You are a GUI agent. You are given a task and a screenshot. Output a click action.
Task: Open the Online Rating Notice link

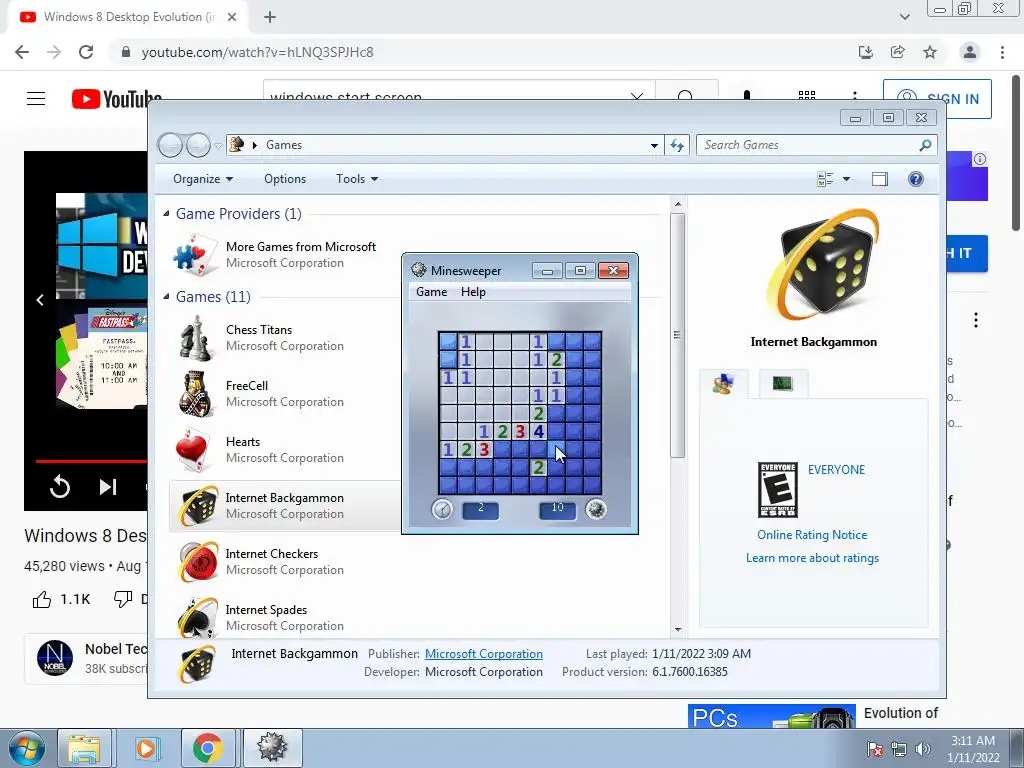[812, 535]
